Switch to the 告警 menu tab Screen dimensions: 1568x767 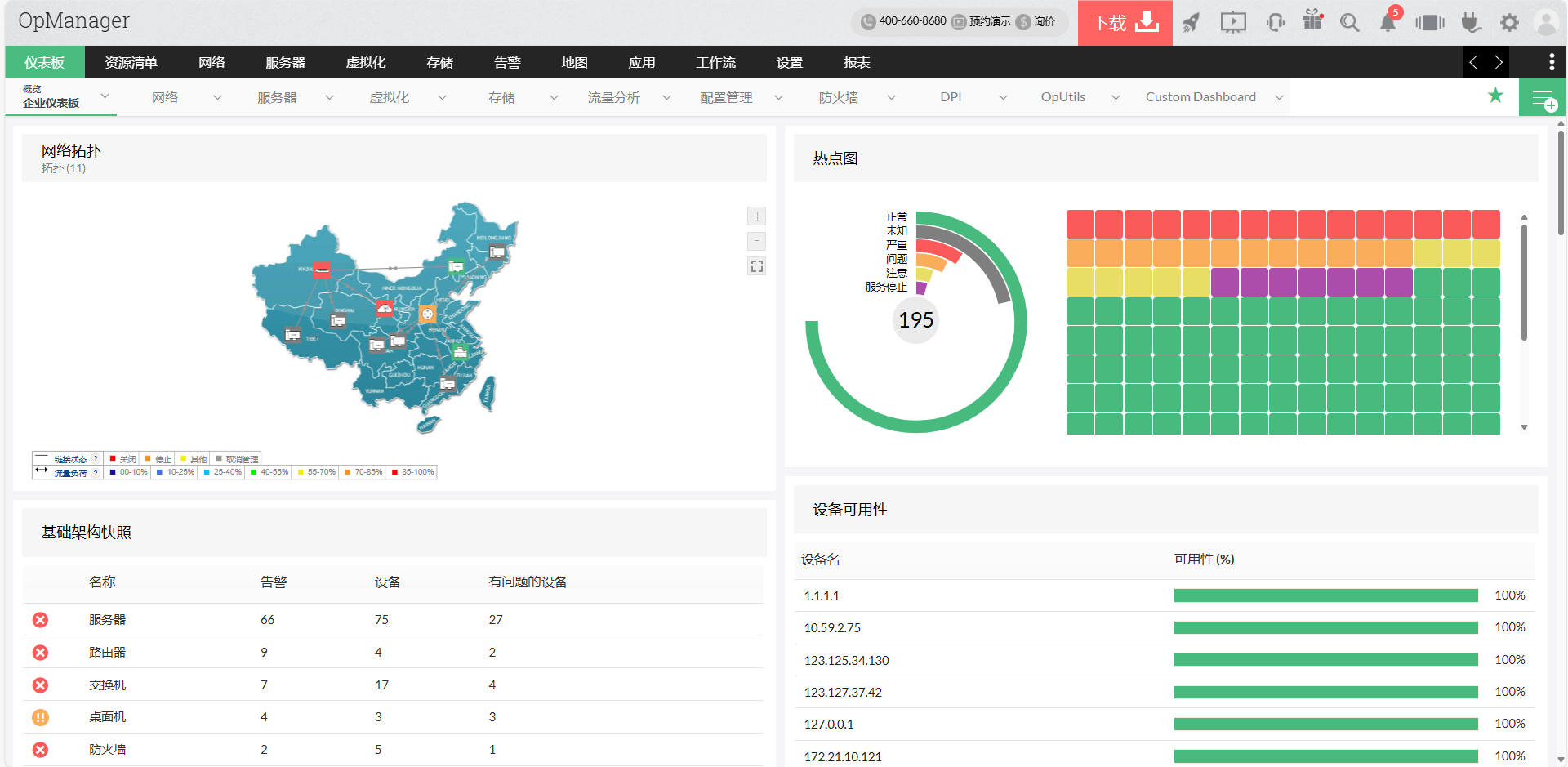click(x=507, y=63)
